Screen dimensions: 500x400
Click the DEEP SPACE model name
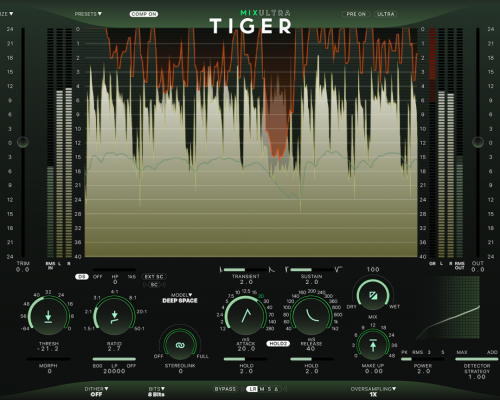180,300
